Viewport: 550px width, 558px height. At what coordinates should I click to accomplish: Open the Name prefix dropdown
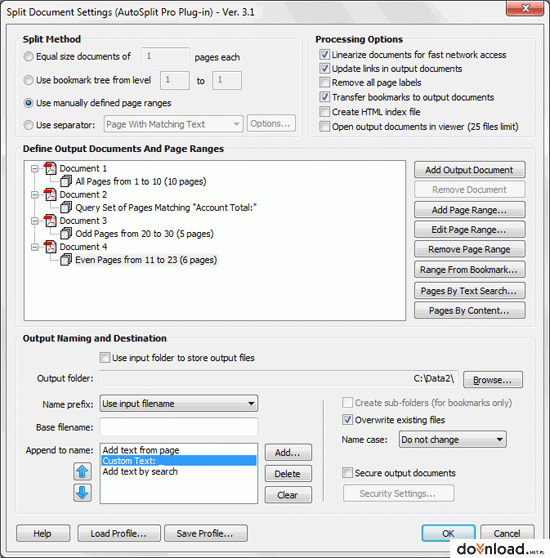pyautogui.click(x=179, y=404)
